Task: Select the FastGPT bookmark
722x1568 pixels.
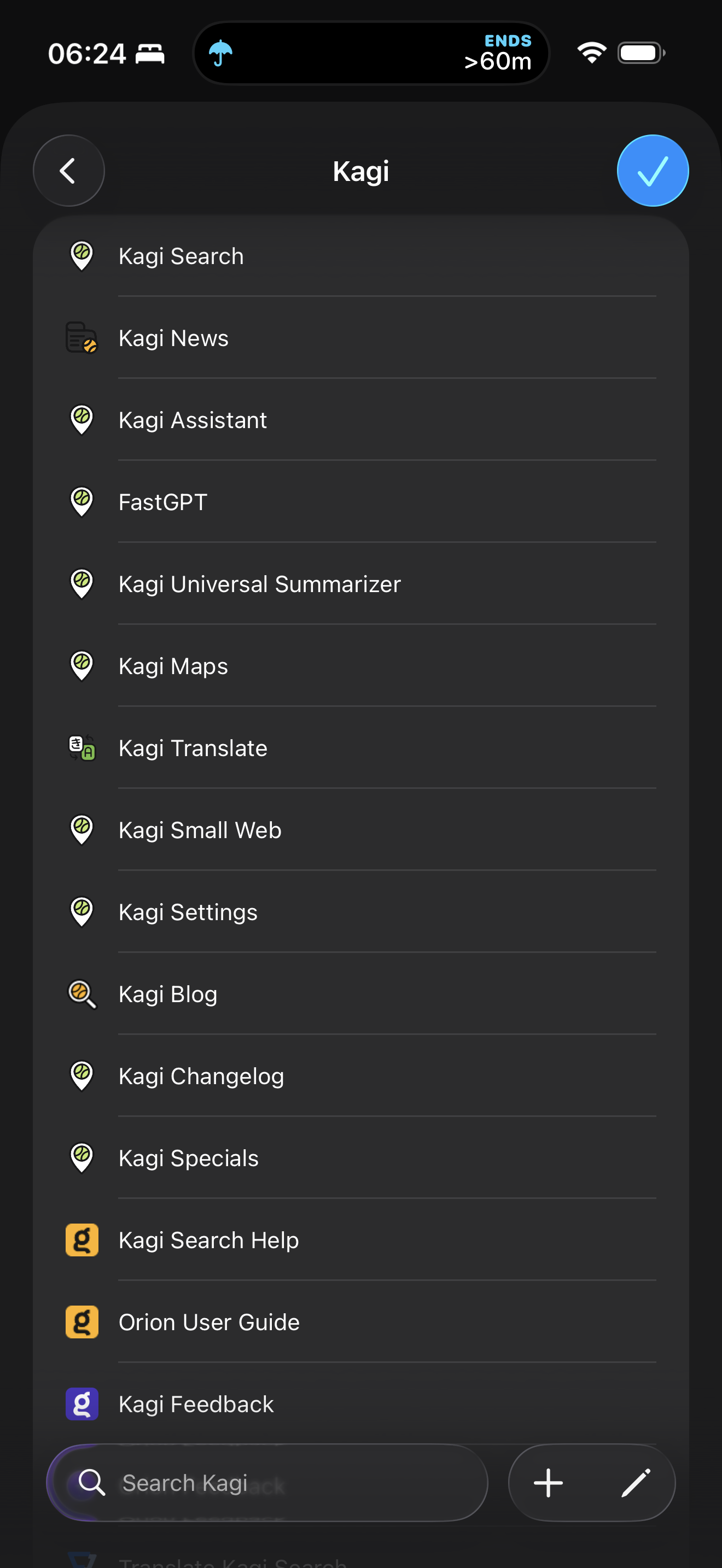Action: pyautogui.click(x=163, y=502)
